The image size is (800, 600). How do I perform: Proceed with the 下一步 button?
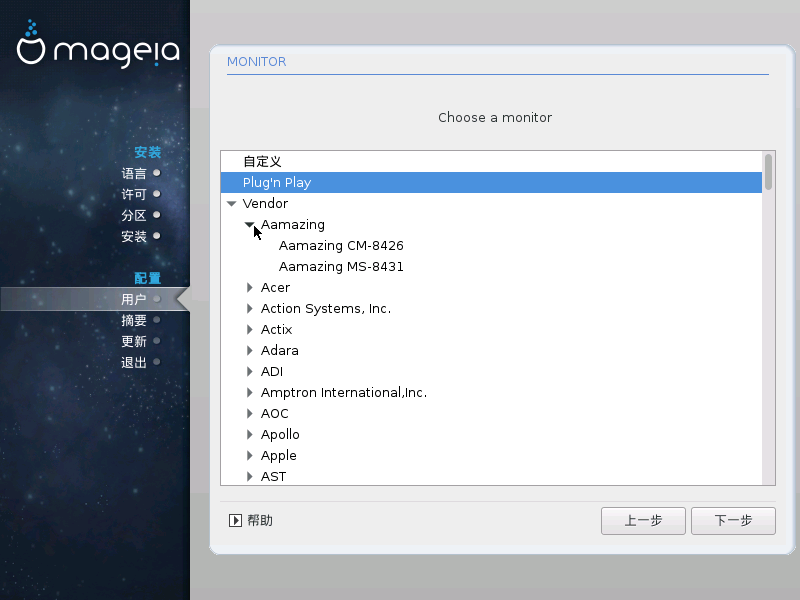click(x=733, y=521)
